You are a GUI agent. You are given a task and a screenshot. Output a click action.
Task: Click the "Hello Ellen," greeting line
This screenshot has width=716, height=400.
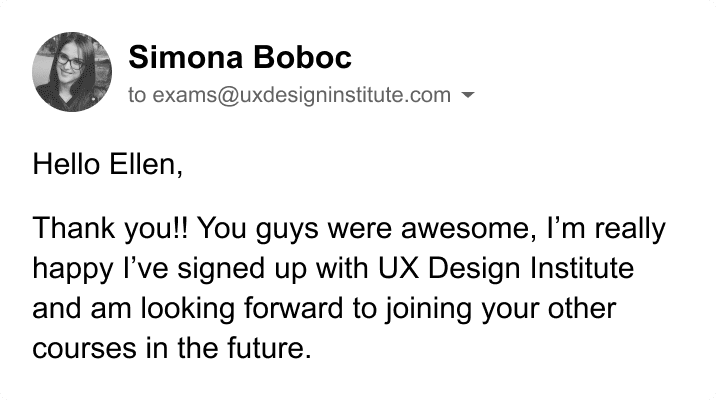point(108,163)
